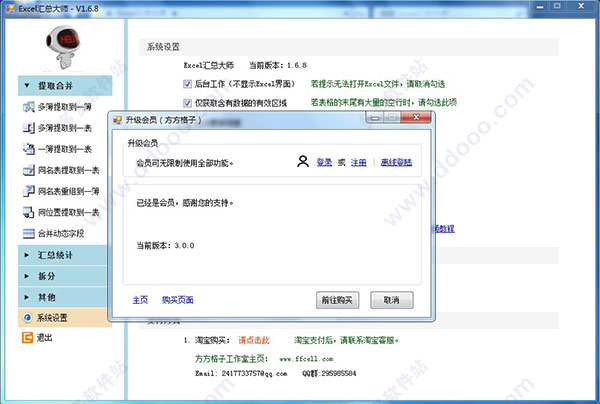
Task: Click the 同名表重组到一簿 icon in sidebar
Action: click(x=29, y=191)
